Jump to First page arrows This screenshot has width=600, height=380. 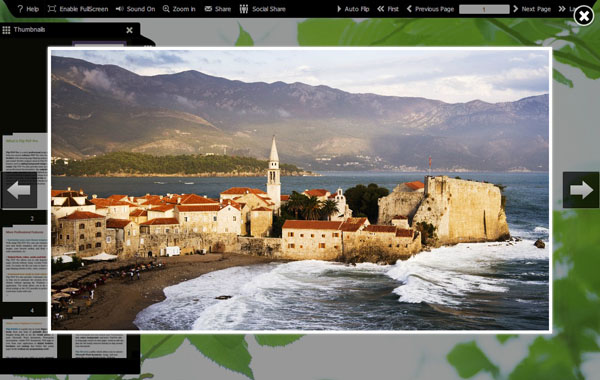[380, 9]
